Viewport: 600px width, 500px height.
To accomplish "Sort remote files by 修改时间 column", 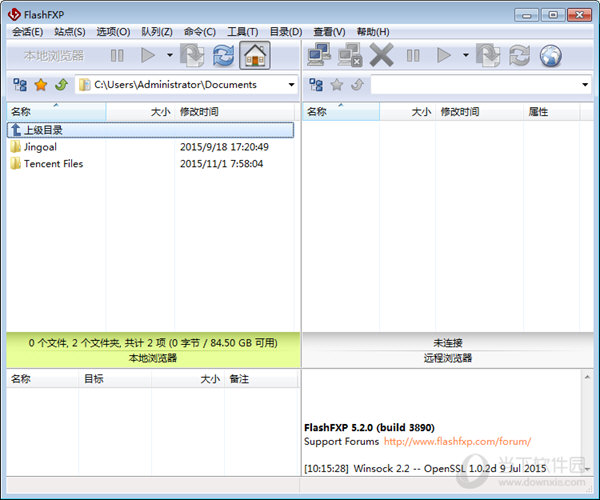I will point(479,112).
